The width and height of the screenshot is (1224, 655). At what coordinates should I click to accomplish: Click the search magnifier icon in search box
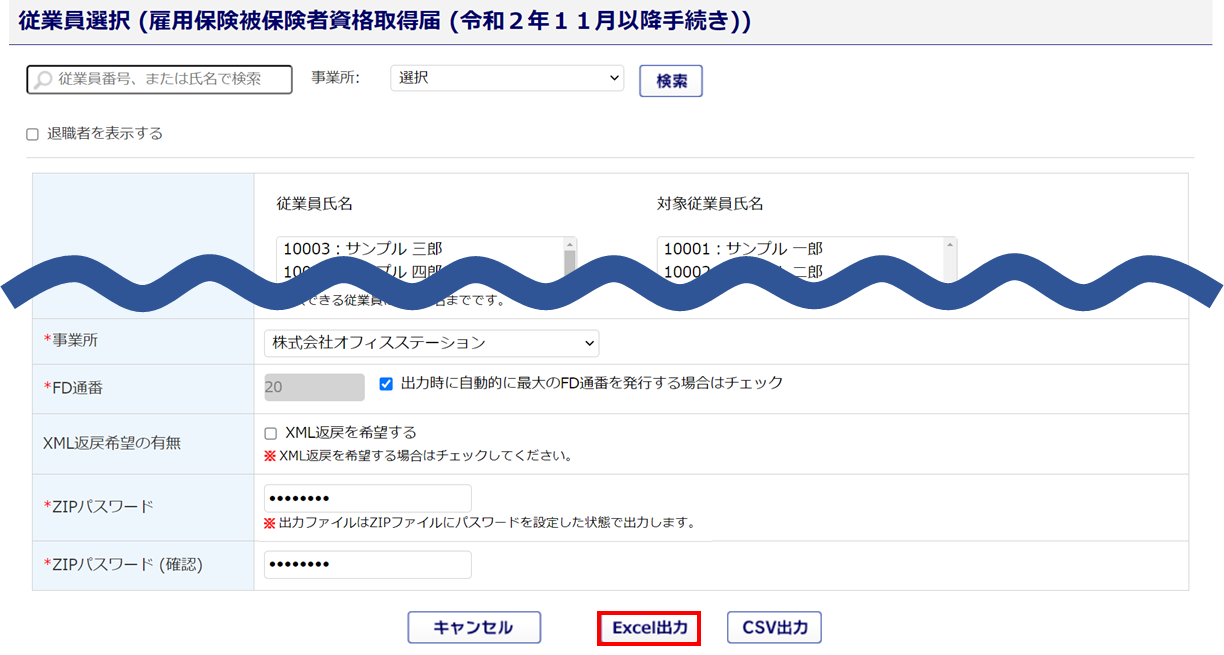[x=43, y=80]
